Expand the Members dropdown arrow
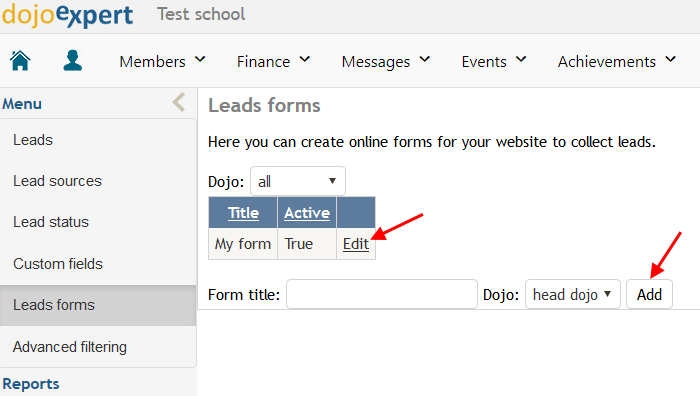700x396 pixels. [200, 59]
